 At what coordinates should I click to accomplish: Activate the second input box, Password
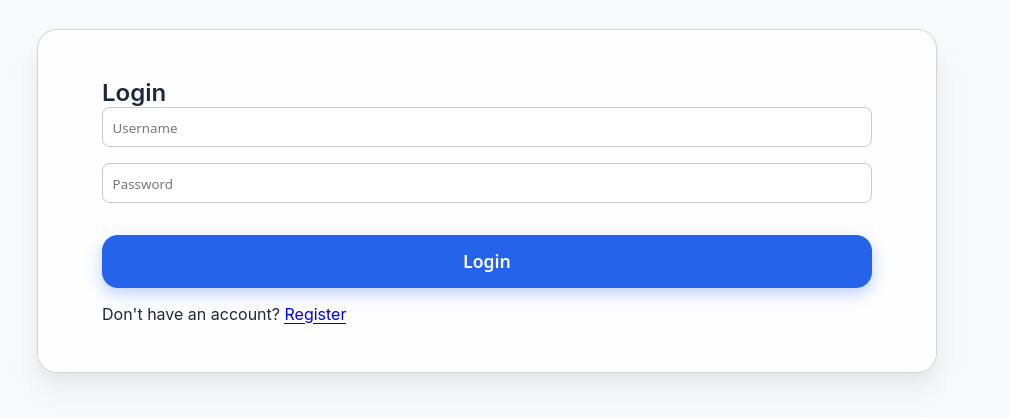coord(486,184)
